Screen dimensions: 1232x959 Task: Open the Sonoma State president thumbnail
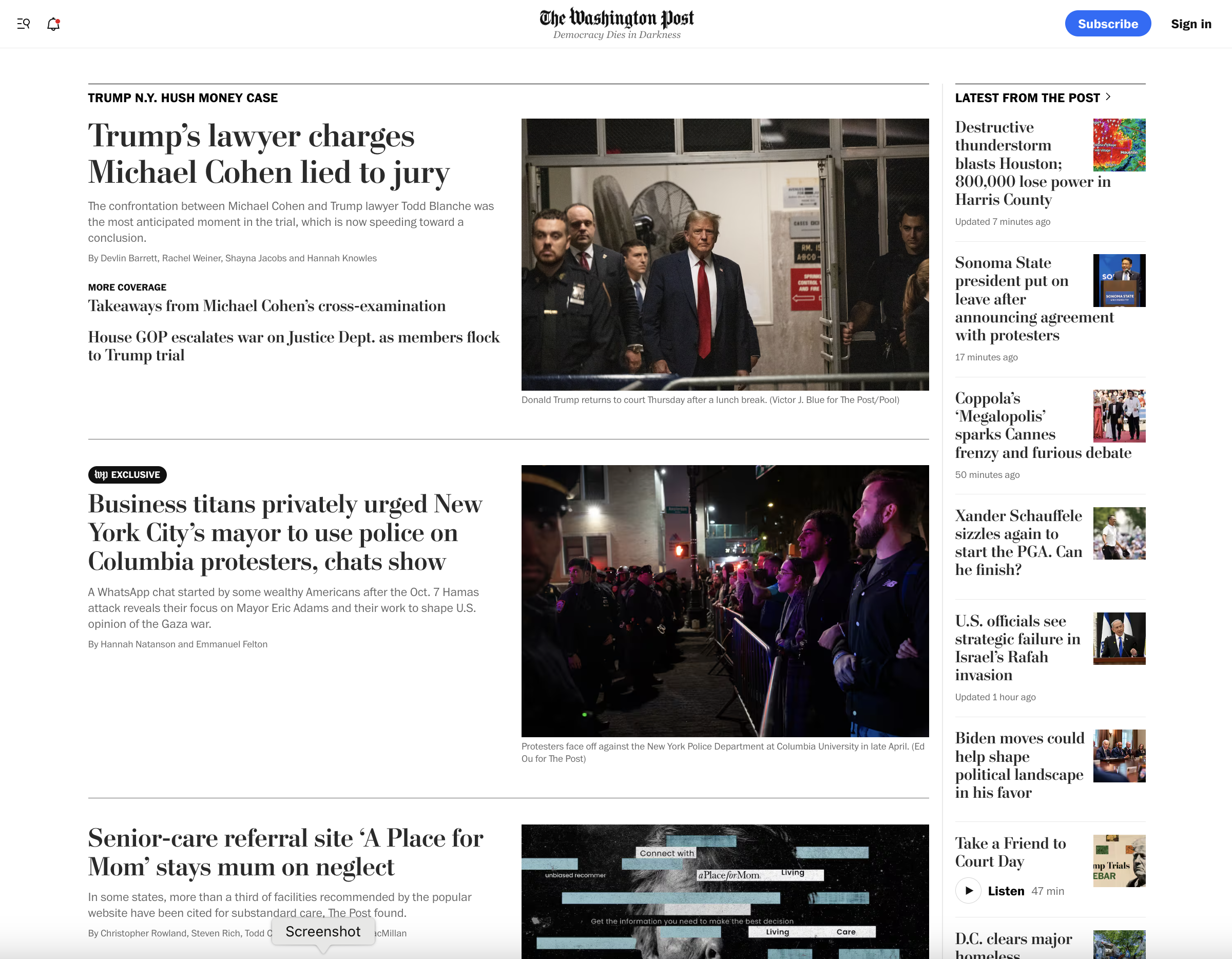pyautogui.click(x=1119, y=280)
